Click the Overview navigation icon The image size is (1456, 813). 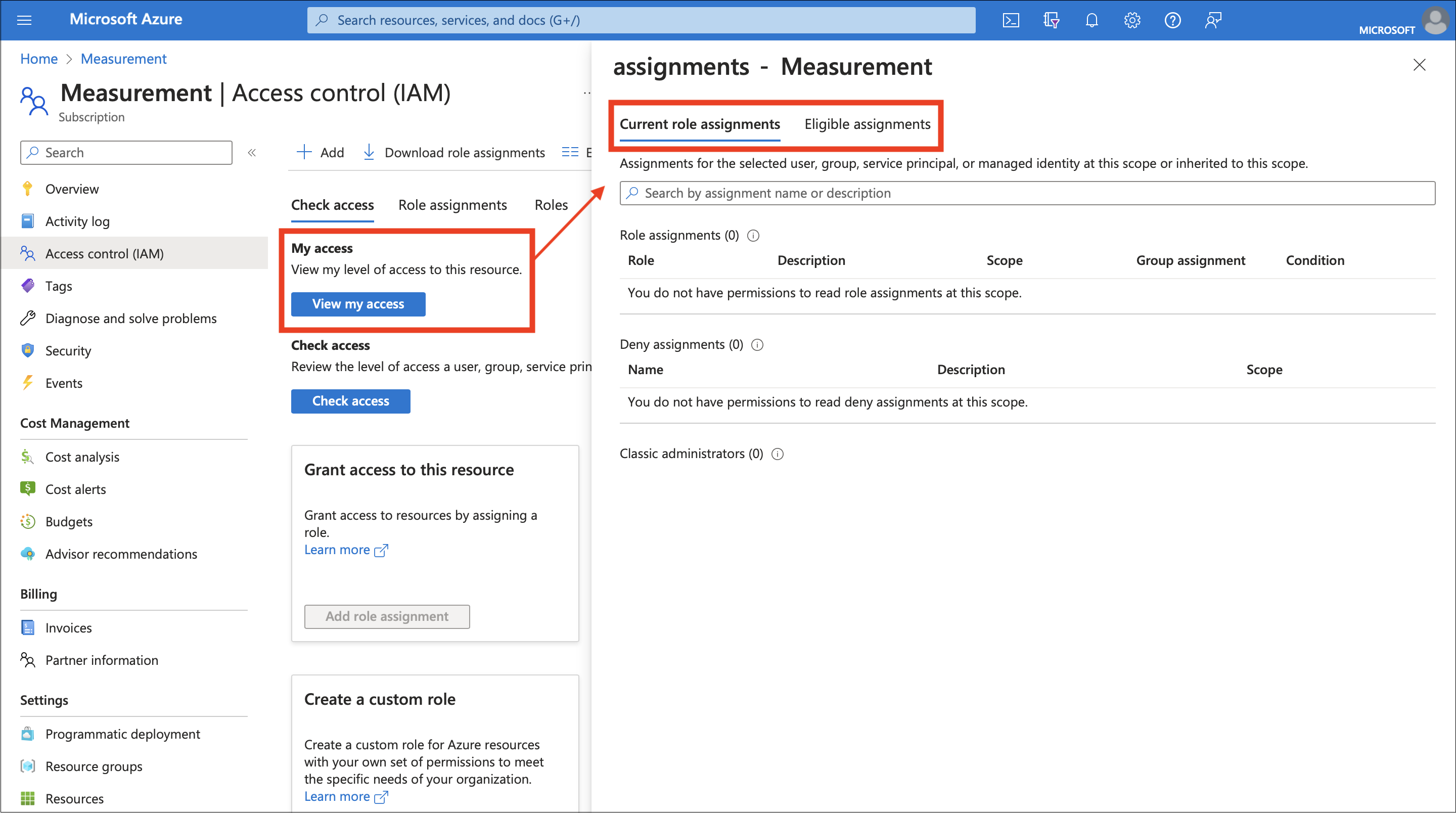[28, 189]
